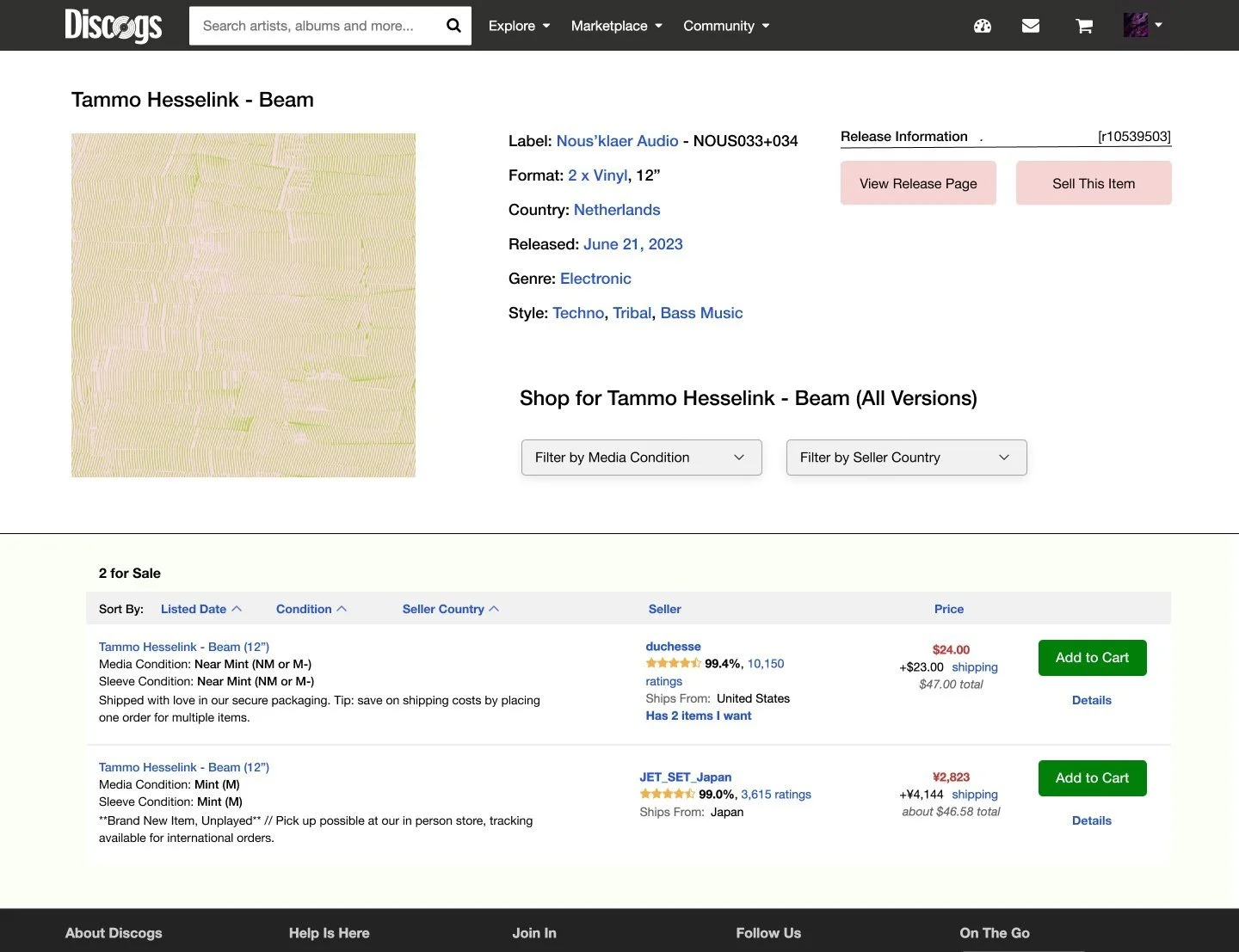Expand the user profile dropdown arrow

click(1159, 25)
